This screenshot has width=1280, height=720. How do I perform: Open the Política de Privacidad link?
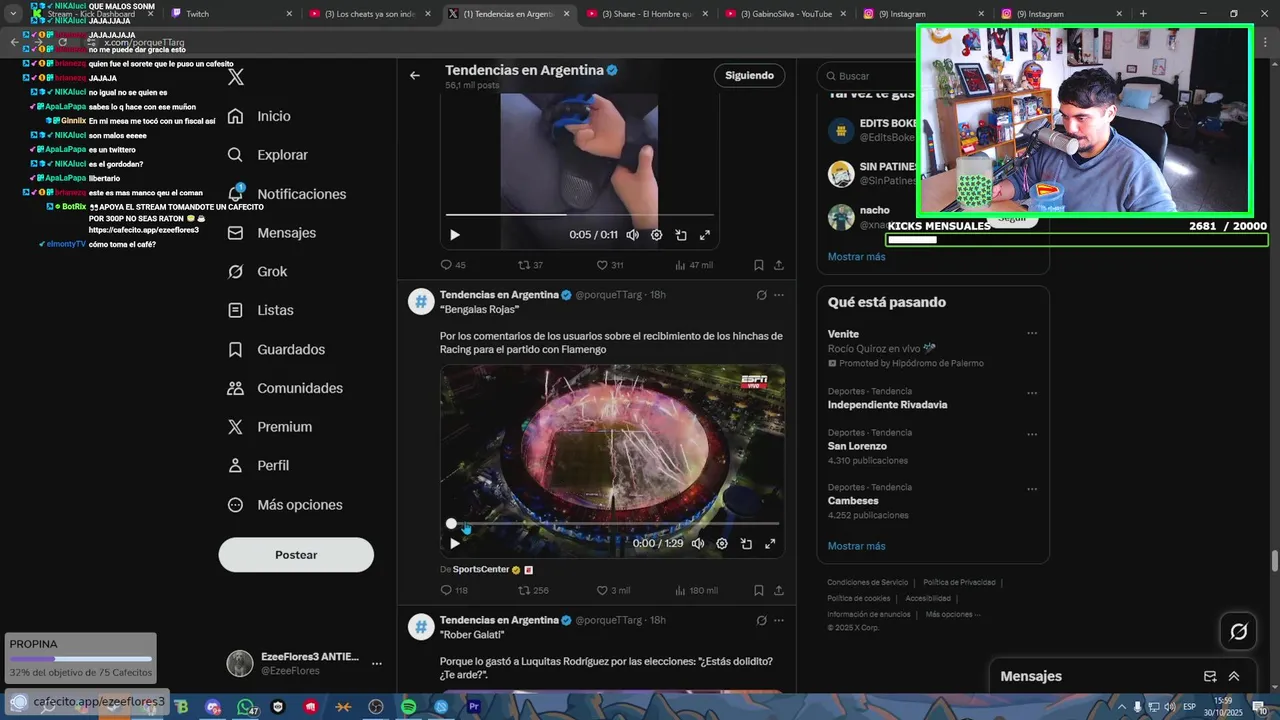[x=959, y=583]
